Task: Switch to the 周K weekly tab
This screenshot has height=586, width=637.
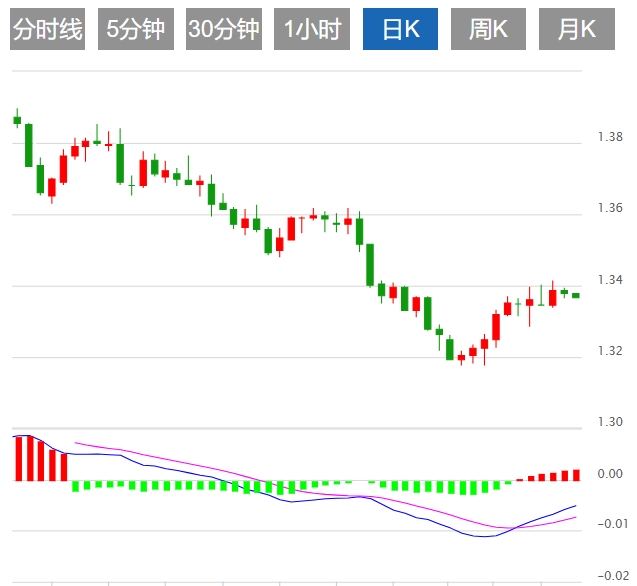Action: click(488, 29)
